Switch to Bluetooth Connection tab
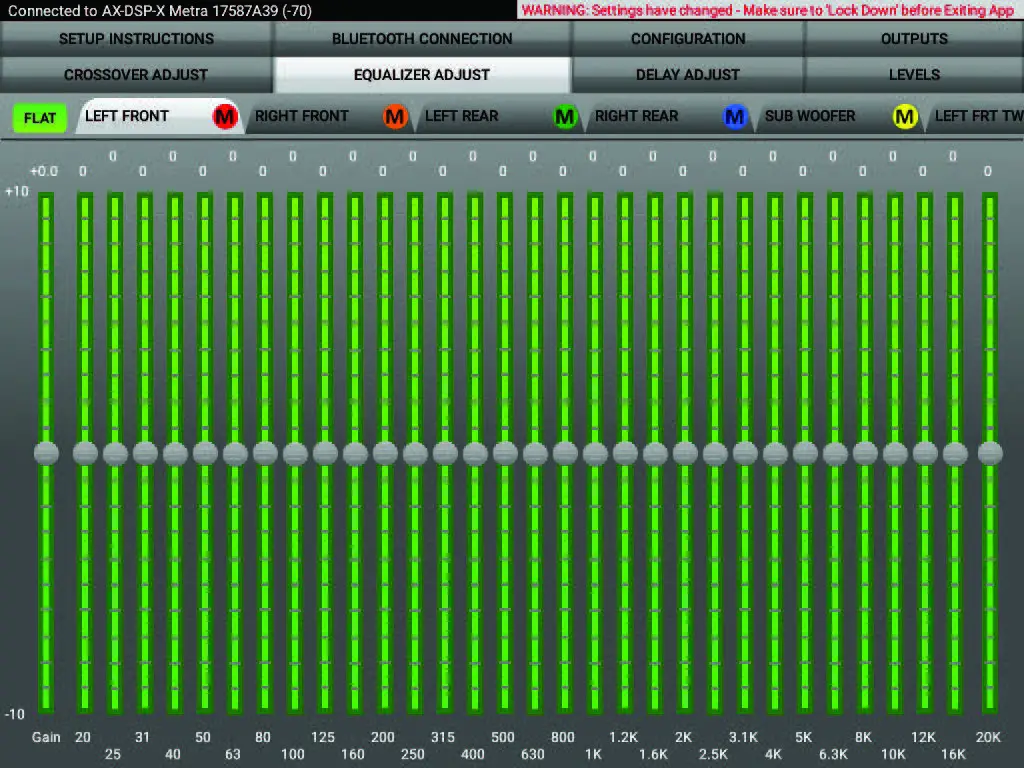The width and height of the screenshot is (1024, 768). tap(422, 39)
